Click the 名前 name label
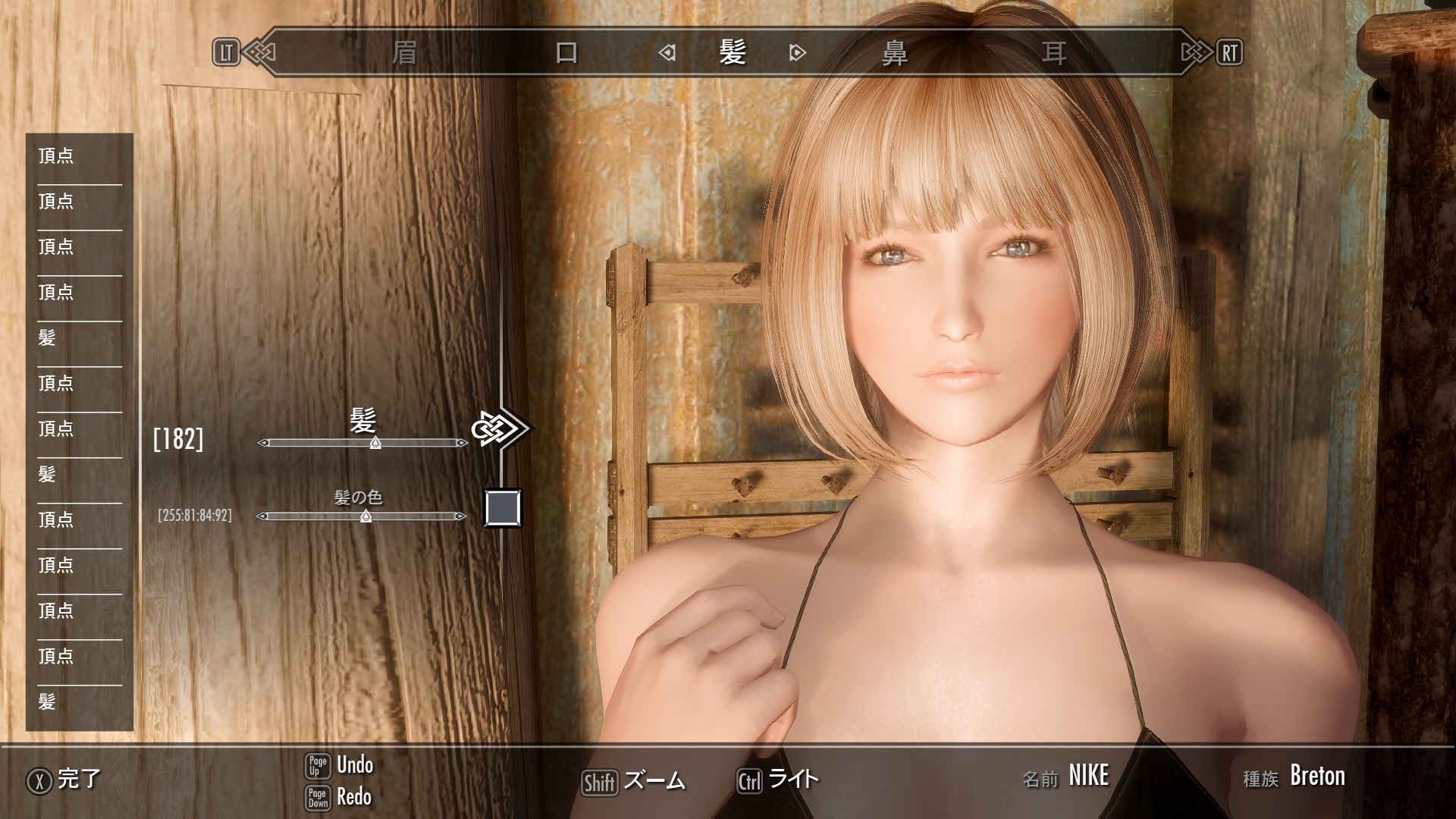 [x=1040, y=779]
